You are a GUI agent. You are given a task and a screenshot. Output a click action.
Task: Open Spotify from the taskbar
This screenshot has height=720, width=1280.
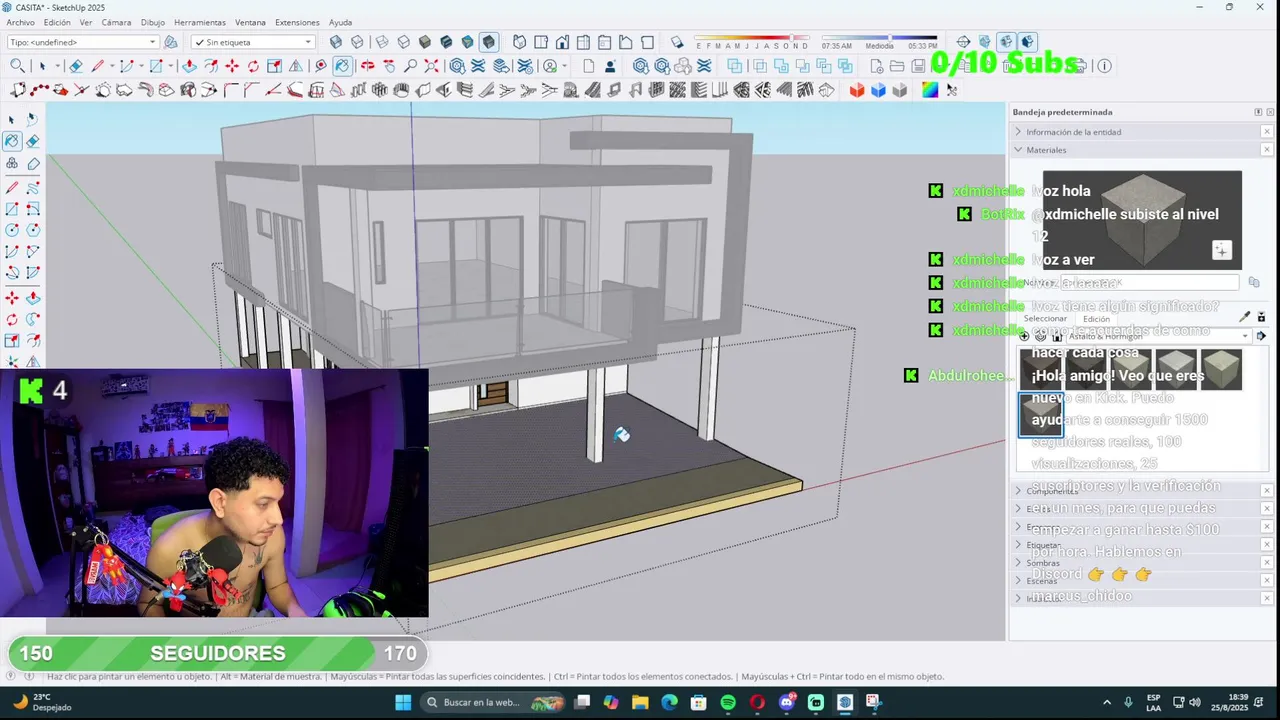[x=728, y=702]
